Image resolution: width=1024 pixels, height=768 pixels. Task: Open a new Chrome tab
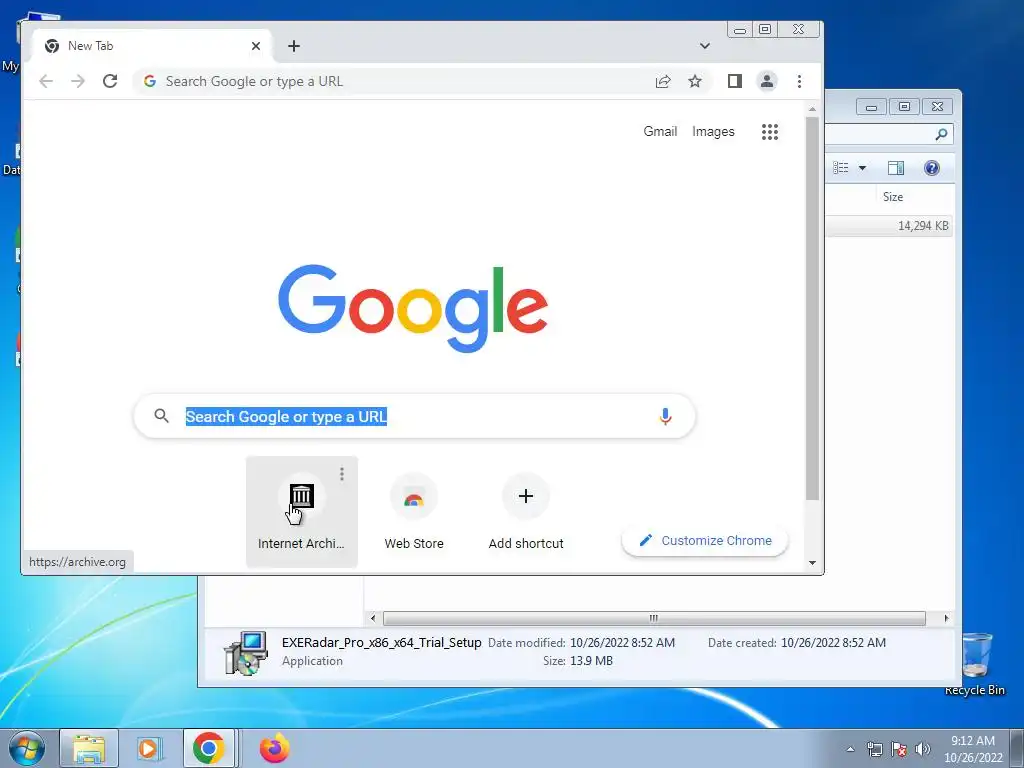click(294, 46)
